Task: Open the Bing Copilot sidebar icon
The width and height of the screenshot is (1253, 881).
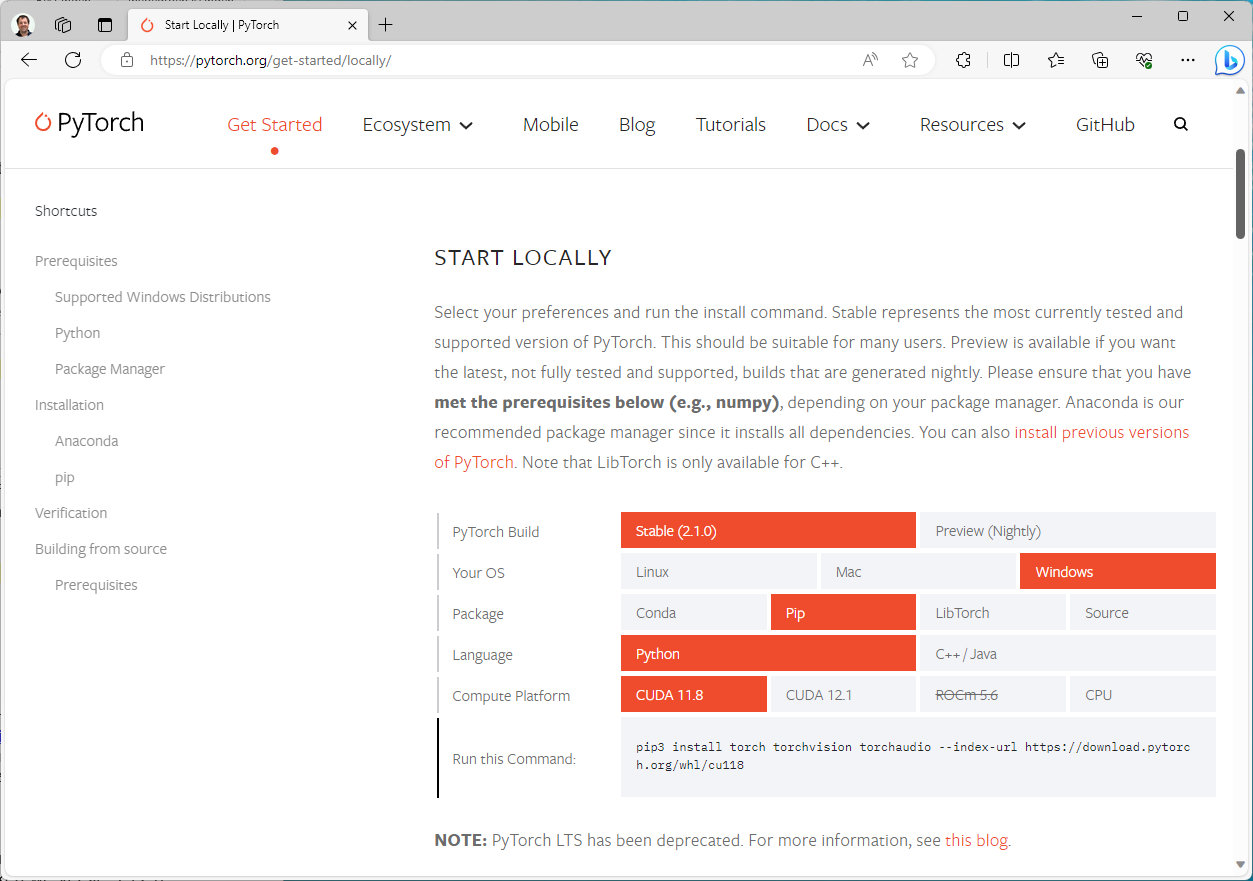Action: [1229, 60]
